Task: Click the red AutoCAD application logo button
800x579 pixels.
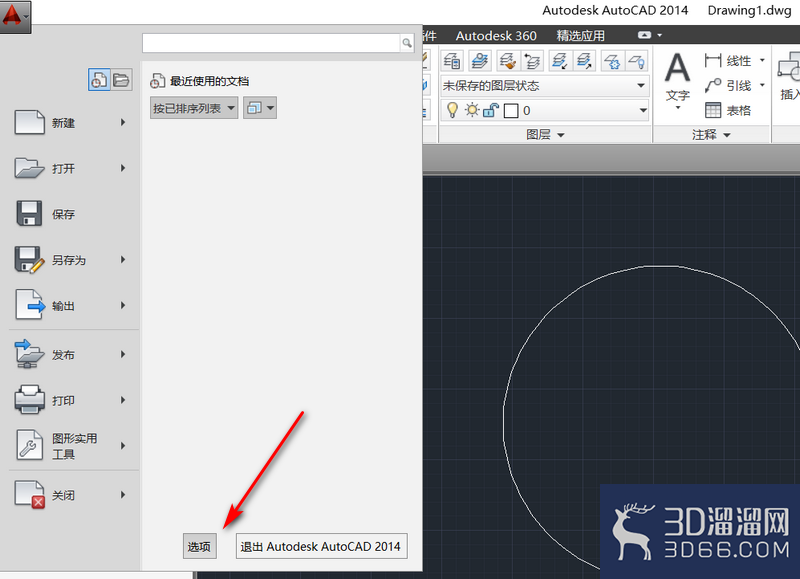Action: (15, 16)
